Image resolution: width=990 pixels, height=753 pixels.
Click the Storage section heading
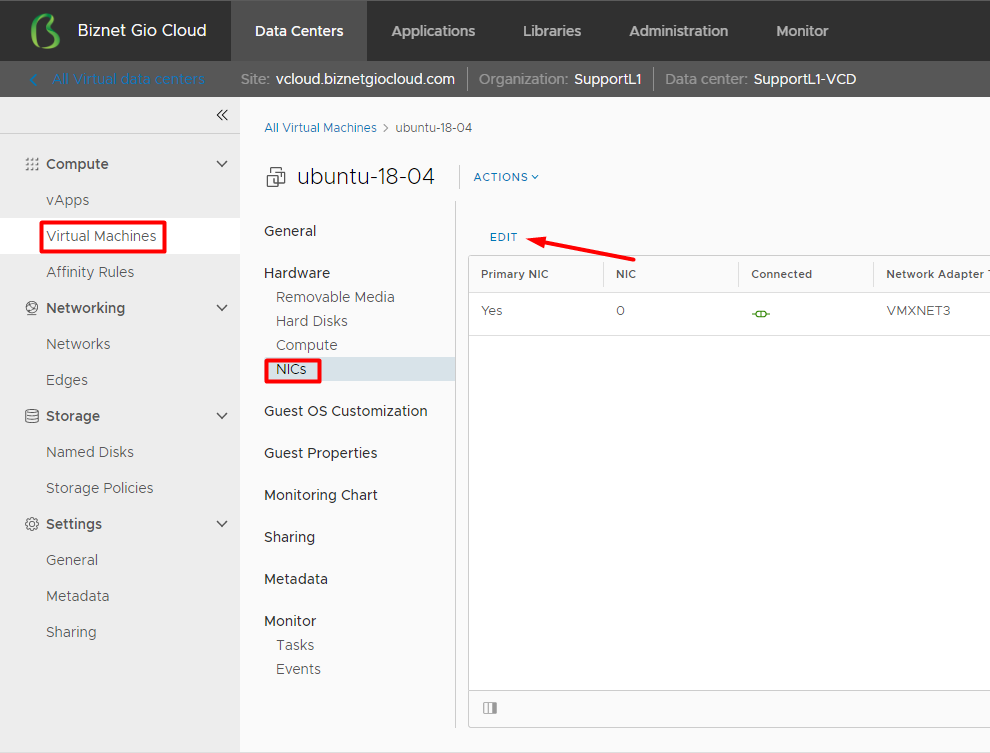[x=73, y=416]
